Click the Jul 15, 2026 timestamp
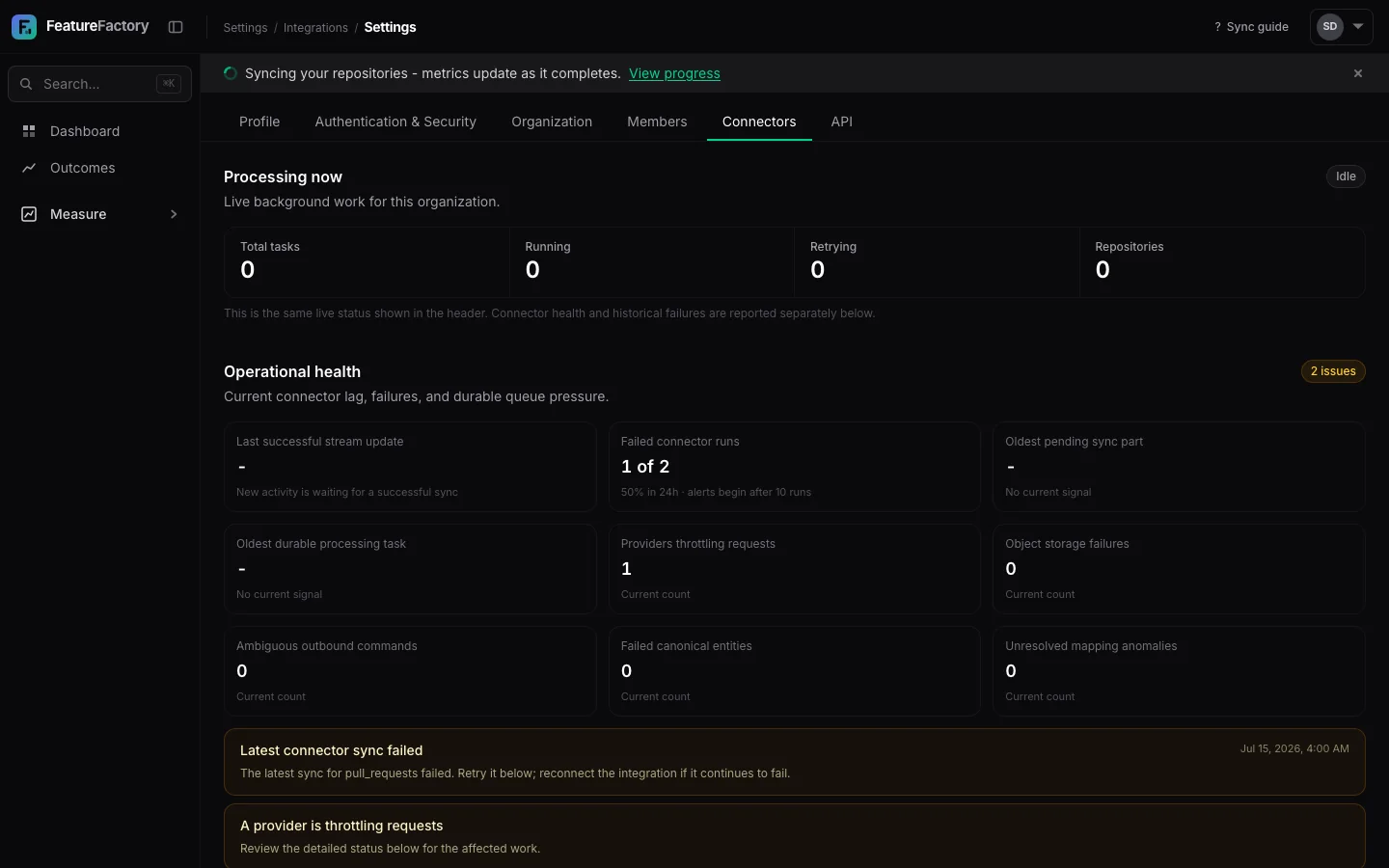 pos(1294,748)
